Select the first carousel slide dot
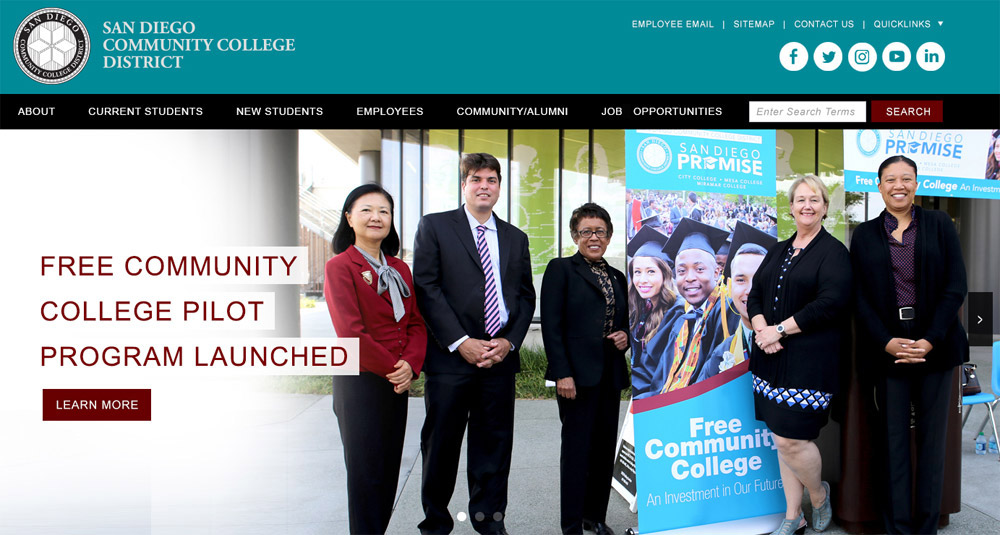This screenshot has height=535, width=1000. click(x=462, y=517)
